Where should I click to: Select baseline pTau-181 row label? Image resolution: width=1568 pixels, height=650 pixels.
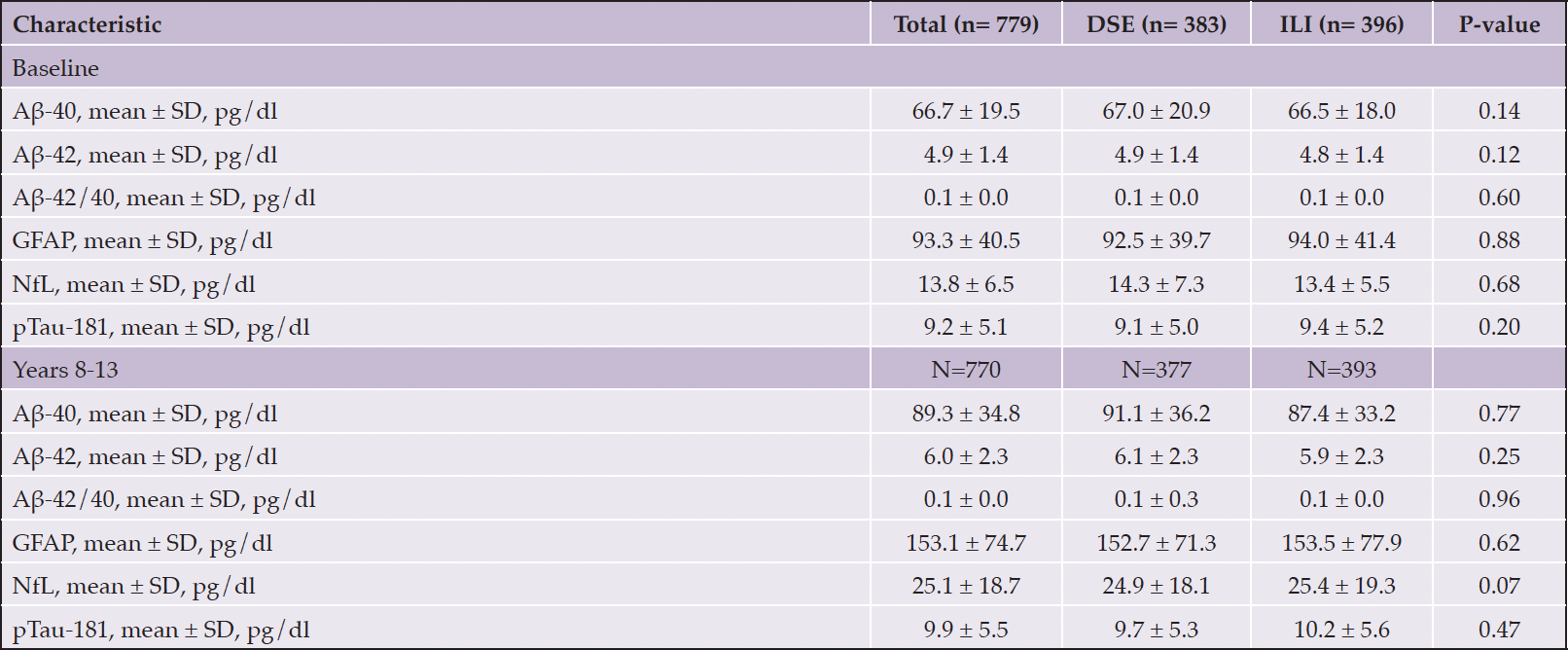161,327
